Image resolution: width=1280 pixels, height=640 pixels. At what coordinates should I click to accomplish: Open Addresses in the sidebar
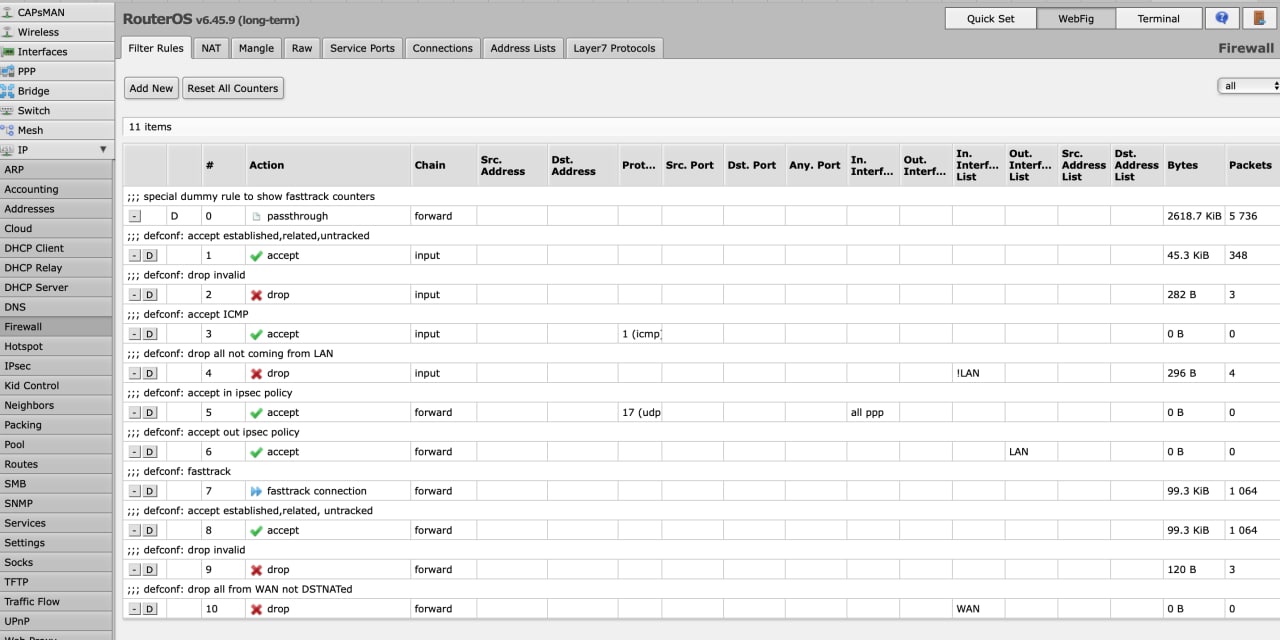(56, 209)
